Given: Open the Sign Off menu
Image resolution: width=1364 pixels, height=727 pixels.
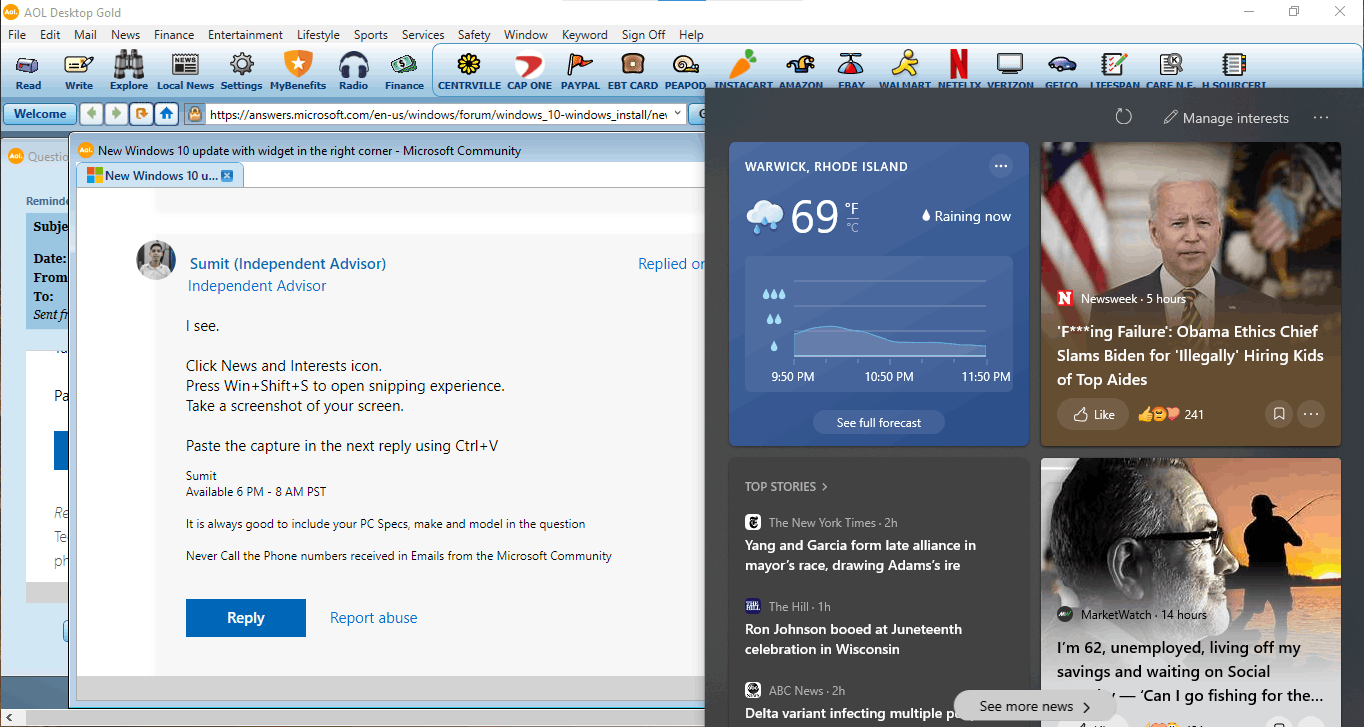Looking at the screenshot, I should click(643, 34).
